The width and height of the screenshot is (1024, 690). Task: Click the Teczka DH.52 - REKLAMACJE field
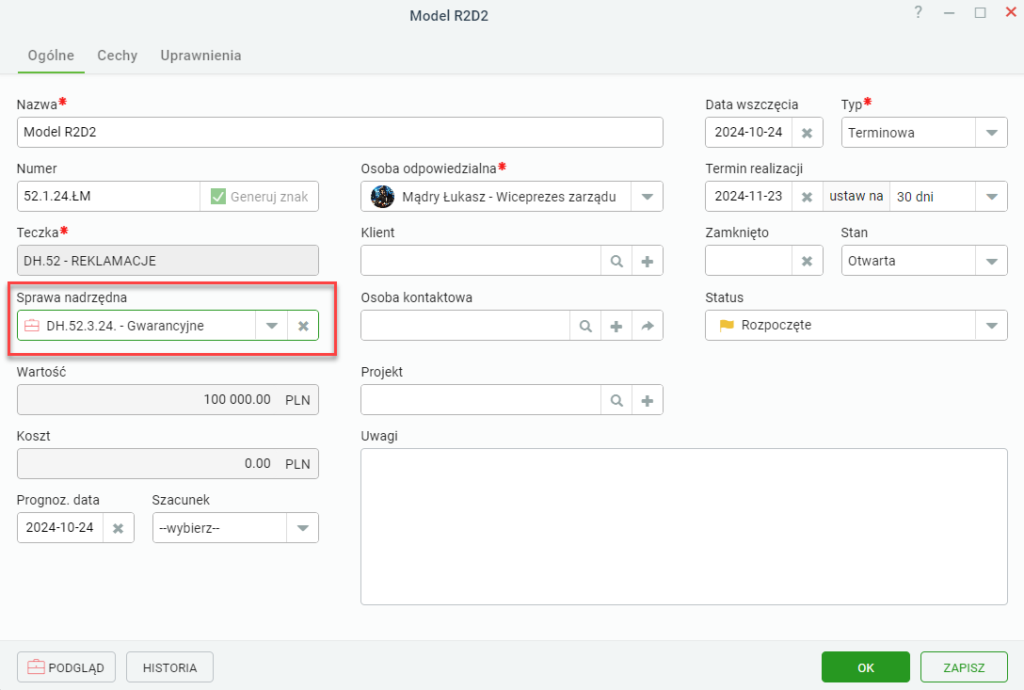click(x=168, y=261)
